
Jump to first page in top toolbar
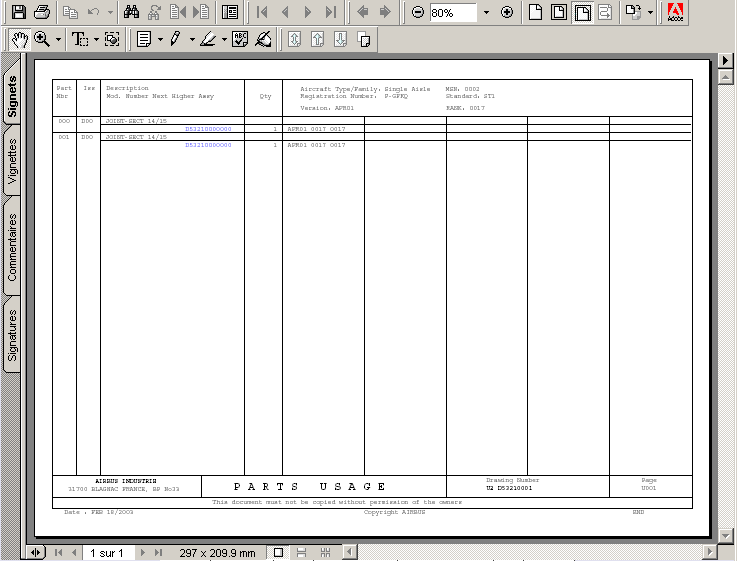click(262, 12)
